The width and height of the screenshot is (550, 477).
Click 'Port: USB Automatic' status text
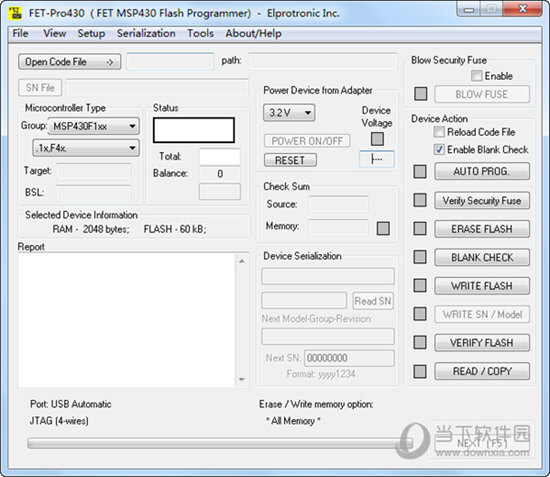click(71, 404)
